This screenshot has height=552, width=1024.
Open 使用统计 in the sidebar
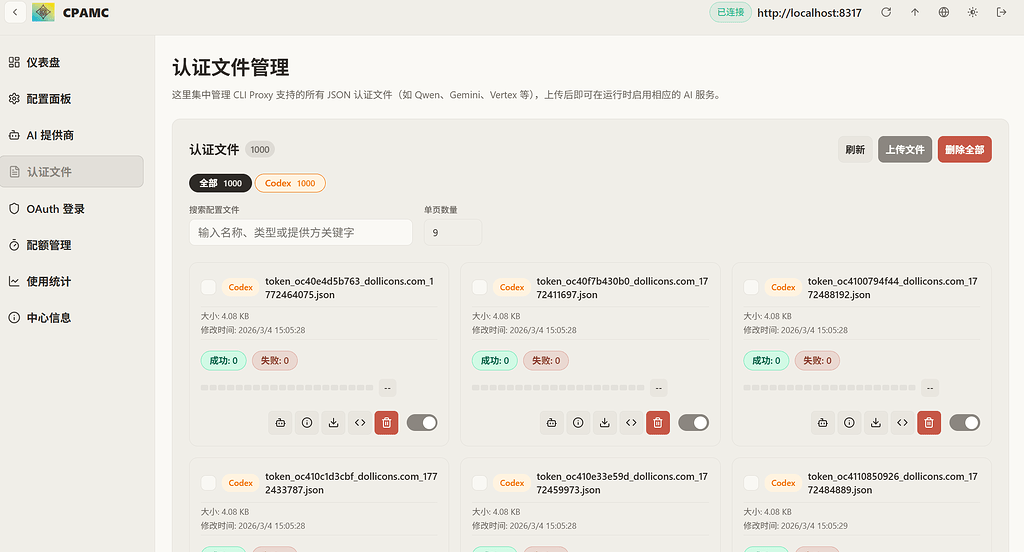click(72, 282)
